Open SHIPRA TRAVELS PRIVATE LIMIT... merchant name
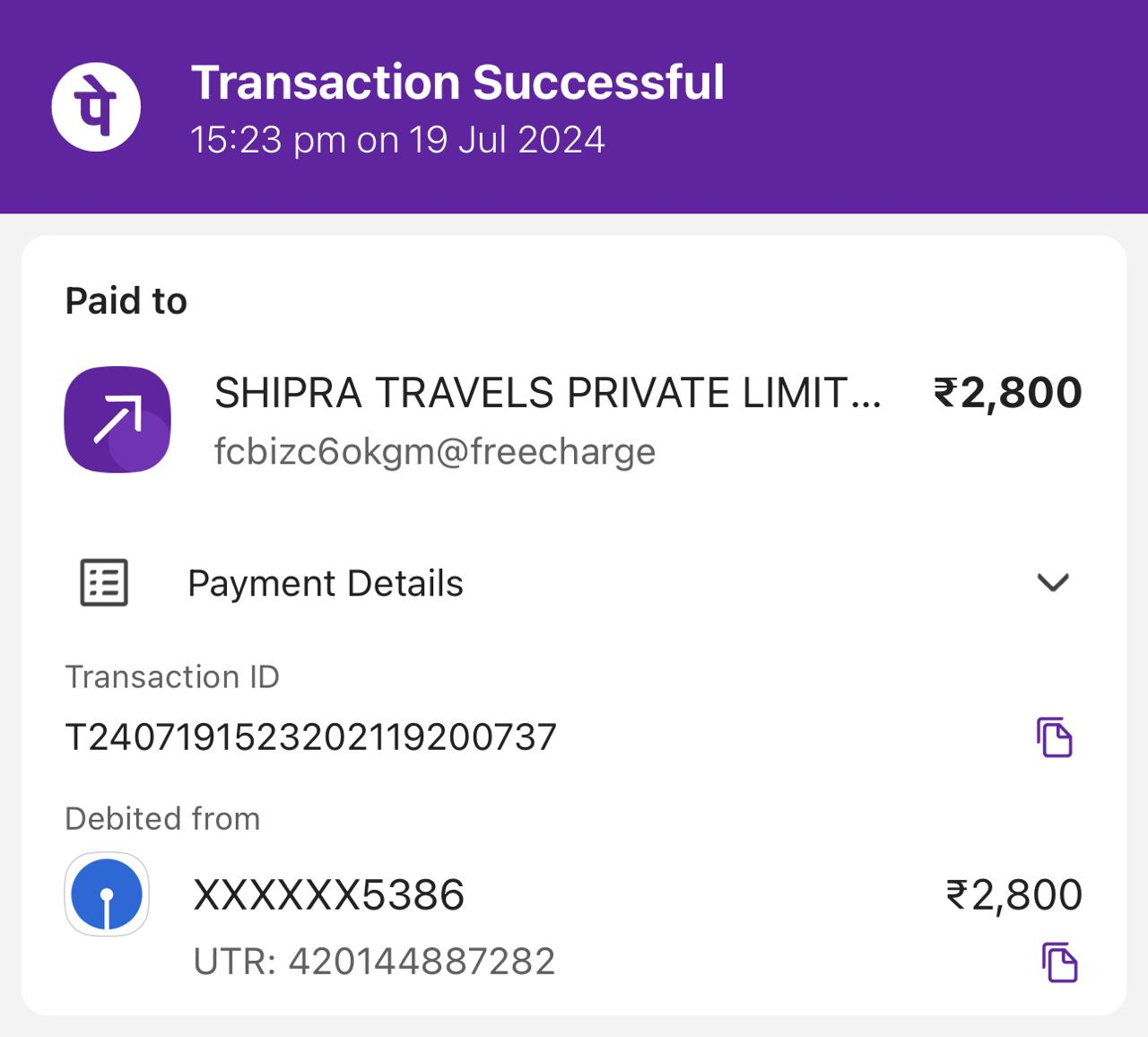The width and height of the screenshot is (1148, 1037). coord(548,393)
